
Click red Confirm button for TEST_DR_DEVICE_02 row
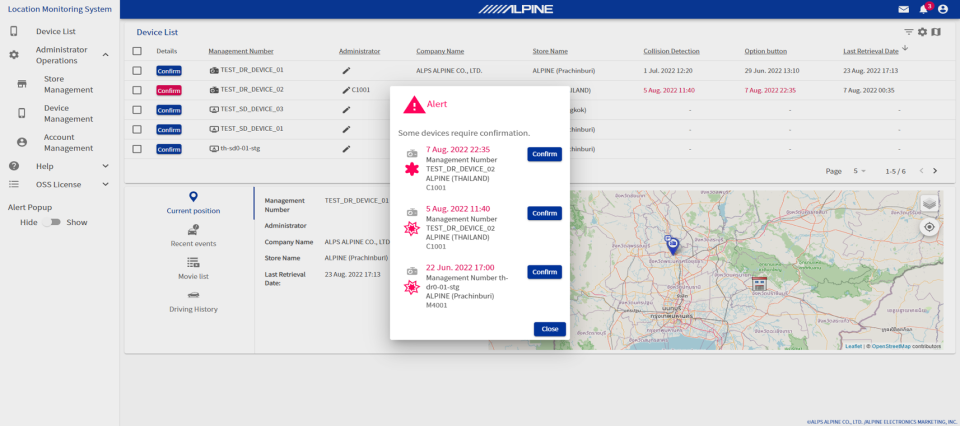coord(169,90)
